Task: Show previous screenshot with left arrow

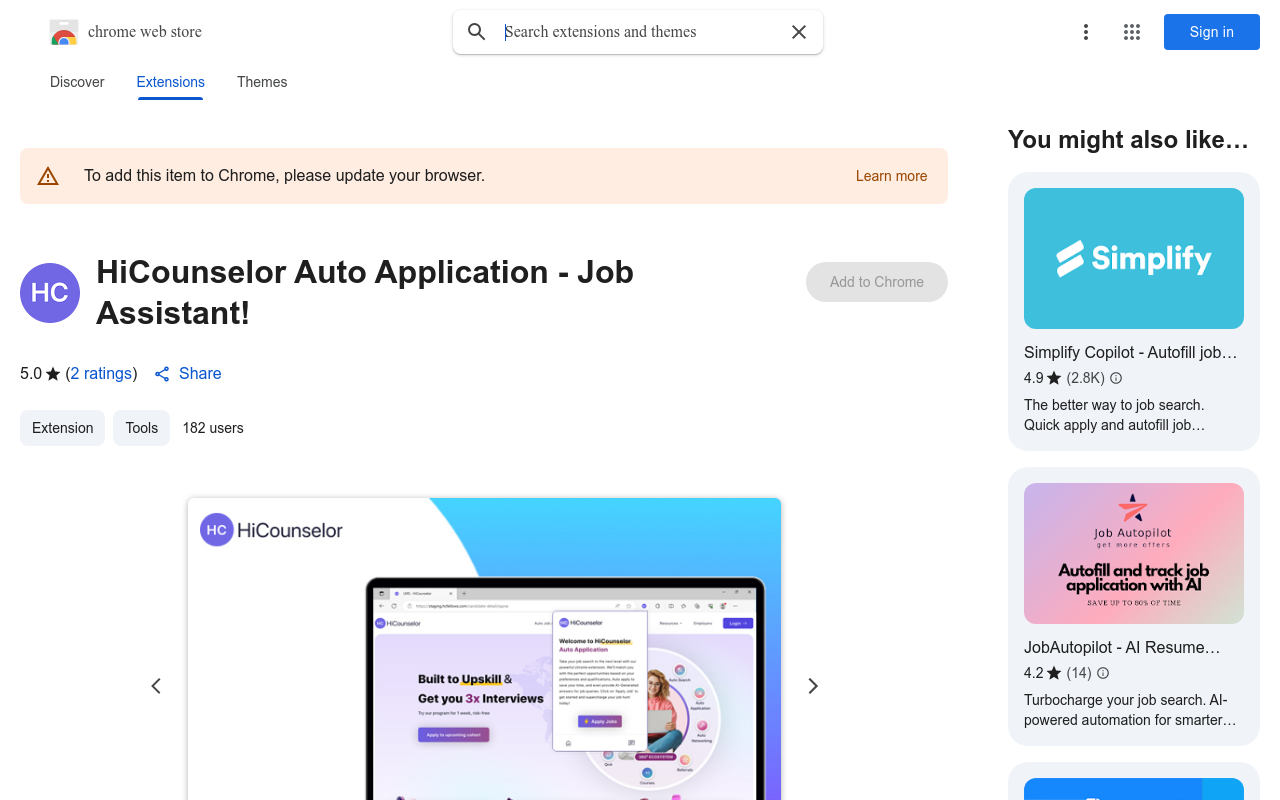Action: (156, 686)
